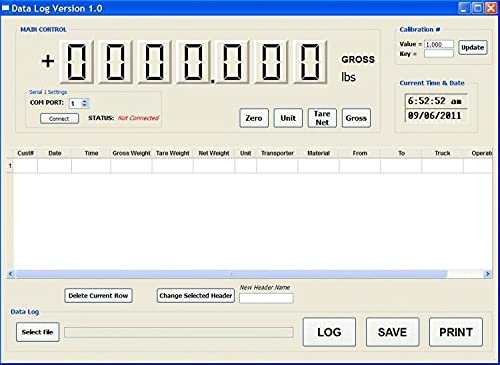Image resolution: width=500 pixels, height=365 pixels.
Task: Focus the calibration Key field
Action: [x=439, y=54]
